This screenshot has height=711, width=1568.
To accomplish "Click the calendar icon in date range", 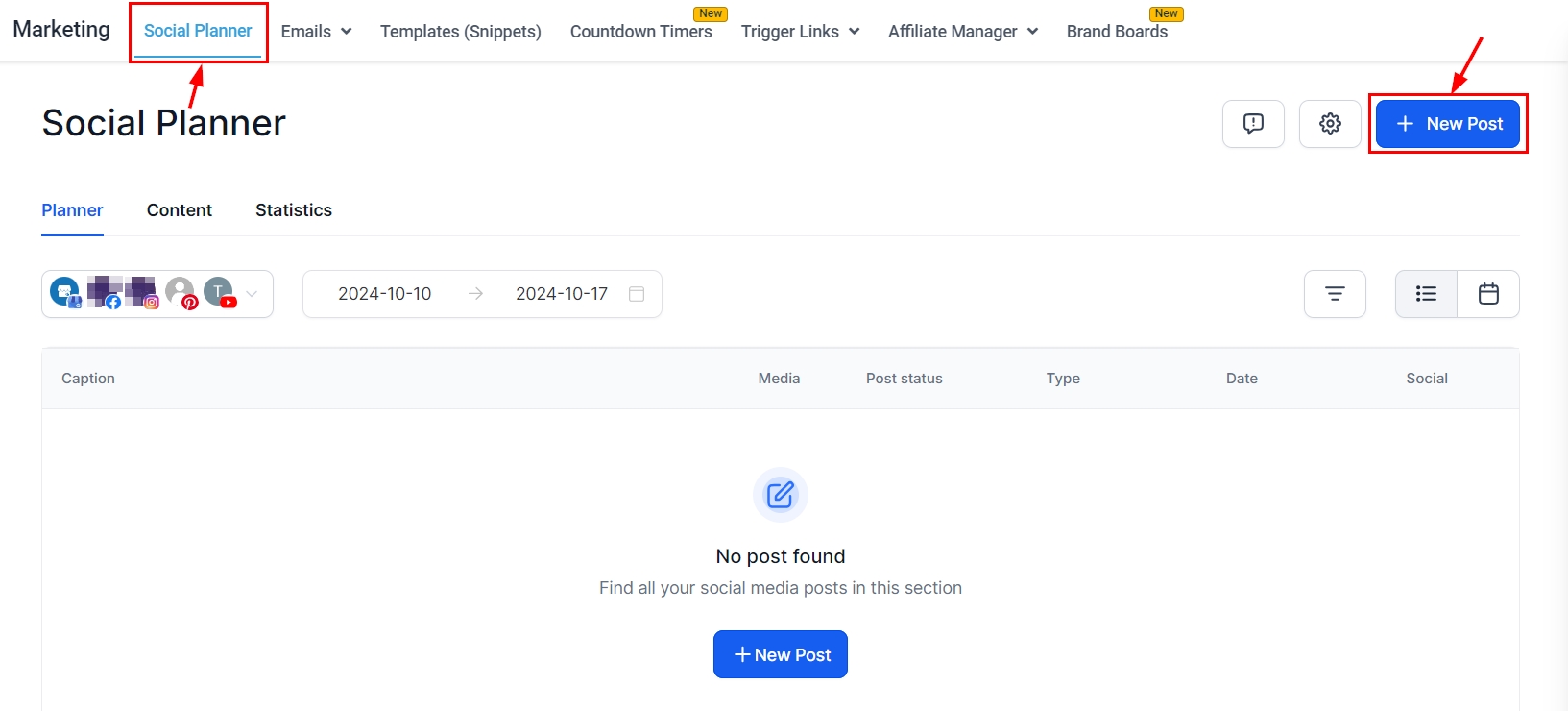I will (x=636, y=294).
